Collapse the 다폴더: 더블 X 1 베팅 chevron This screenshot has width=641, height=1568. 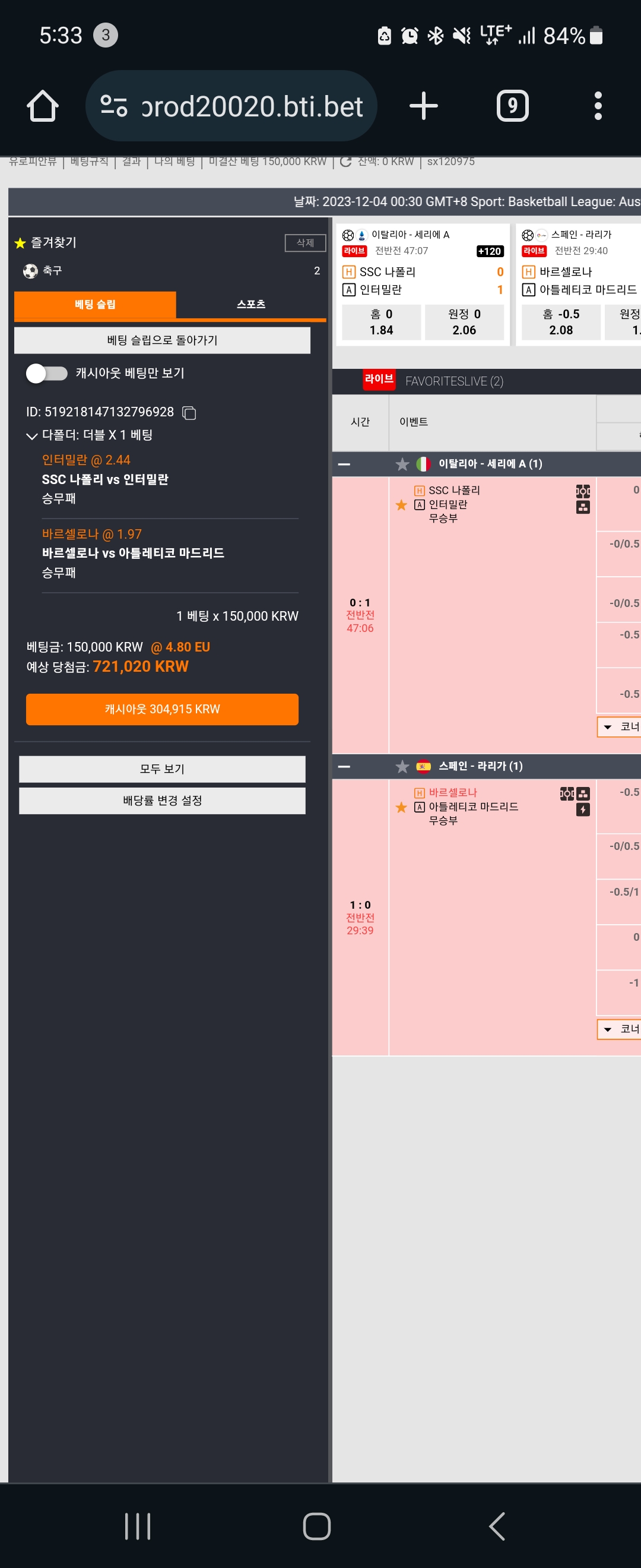coord(32,435)
